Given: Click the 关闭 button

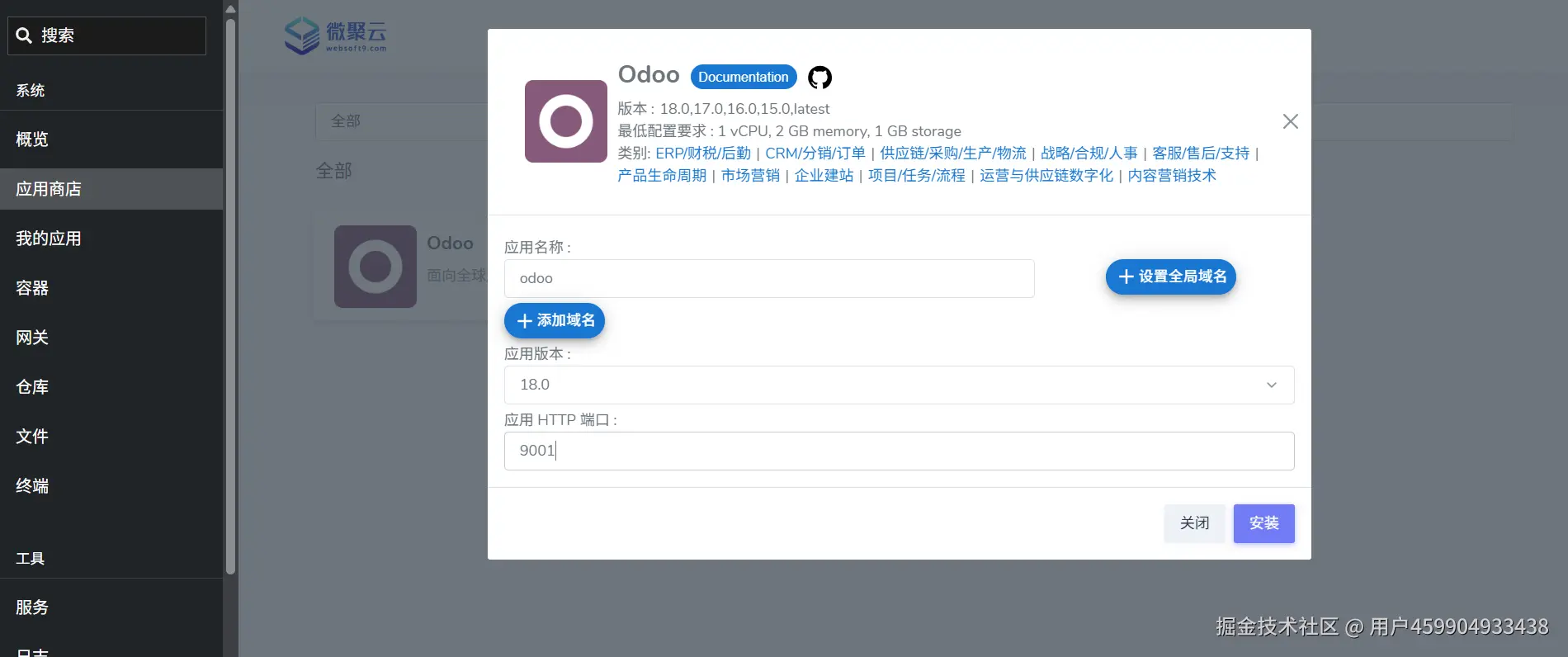Looking at the screenshot, I should tap(1195, 523).
